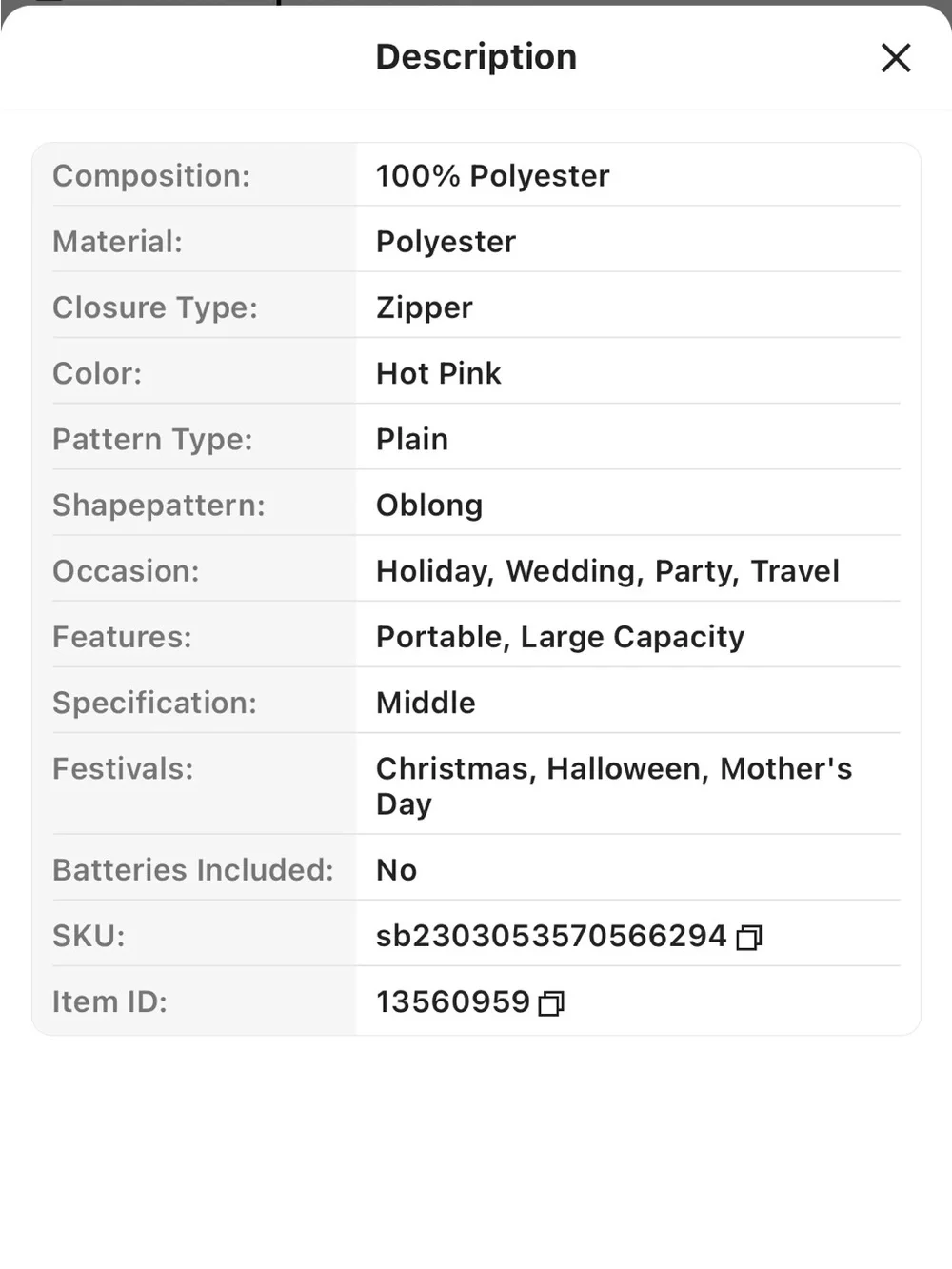Tap the Closure Type label
The width and height of the screenshot is (952, 1269).
coord(155,307)
